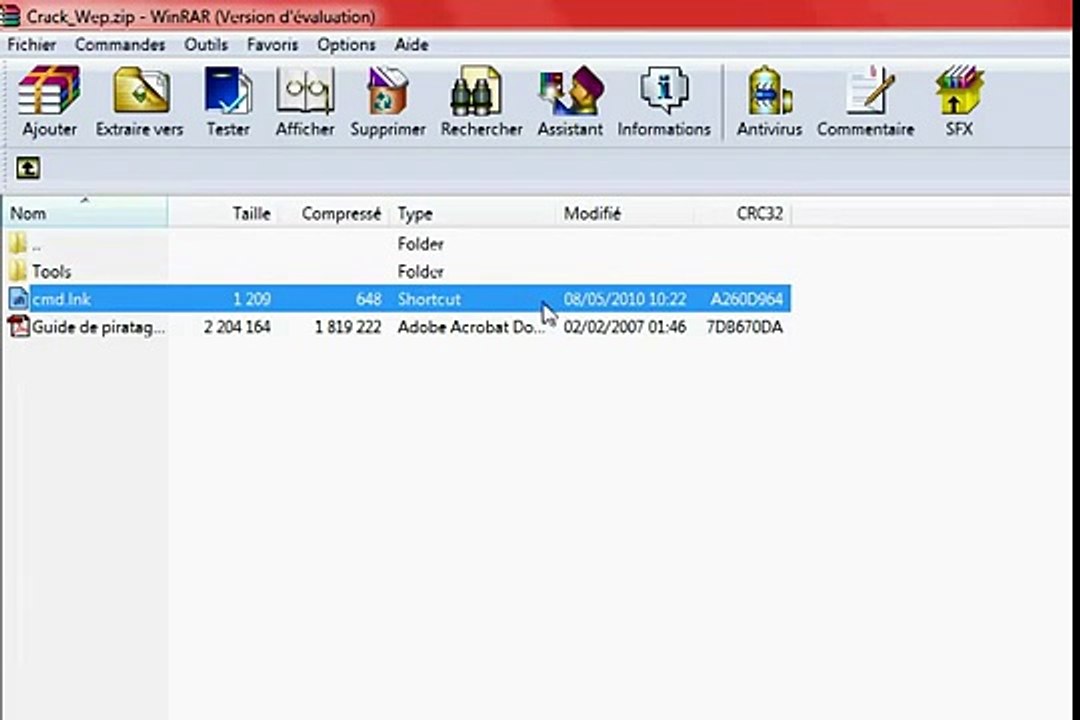Click the "1 209" size value

tap(251, 299)
